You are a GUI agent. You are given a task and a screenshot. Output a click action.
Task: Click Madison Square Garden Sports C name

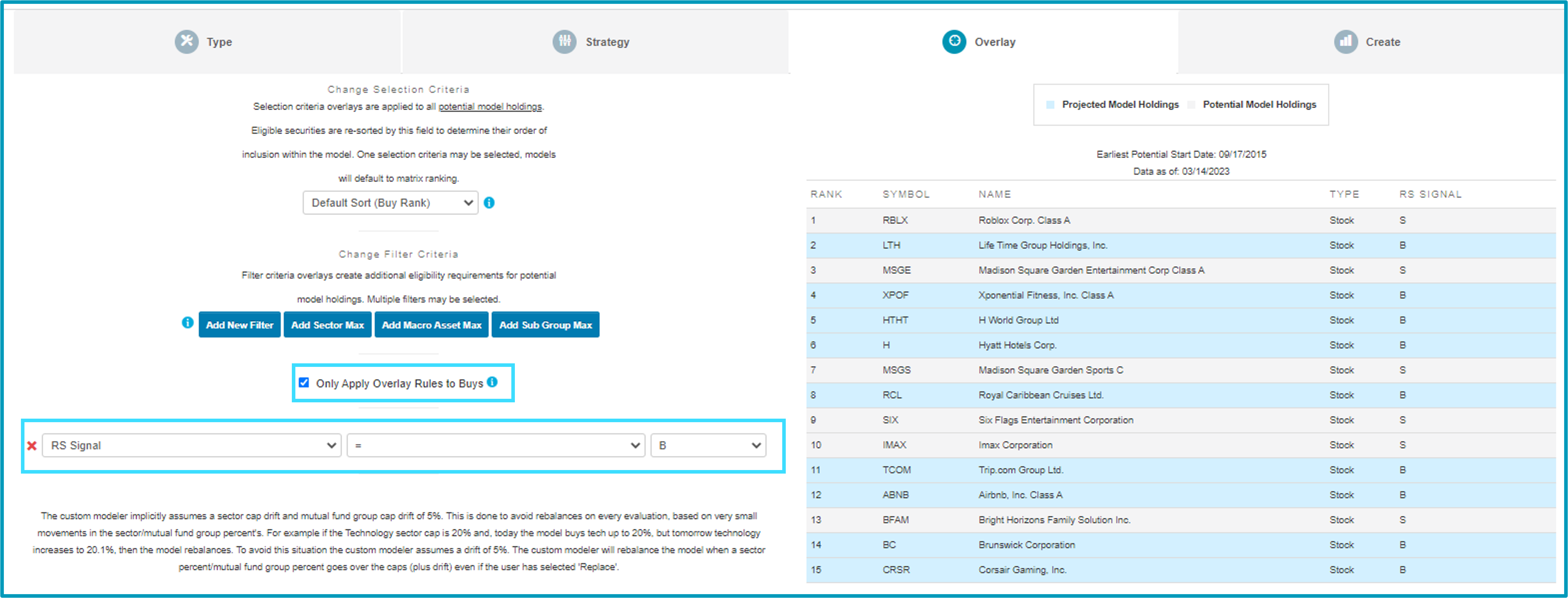pos(1051,370)
